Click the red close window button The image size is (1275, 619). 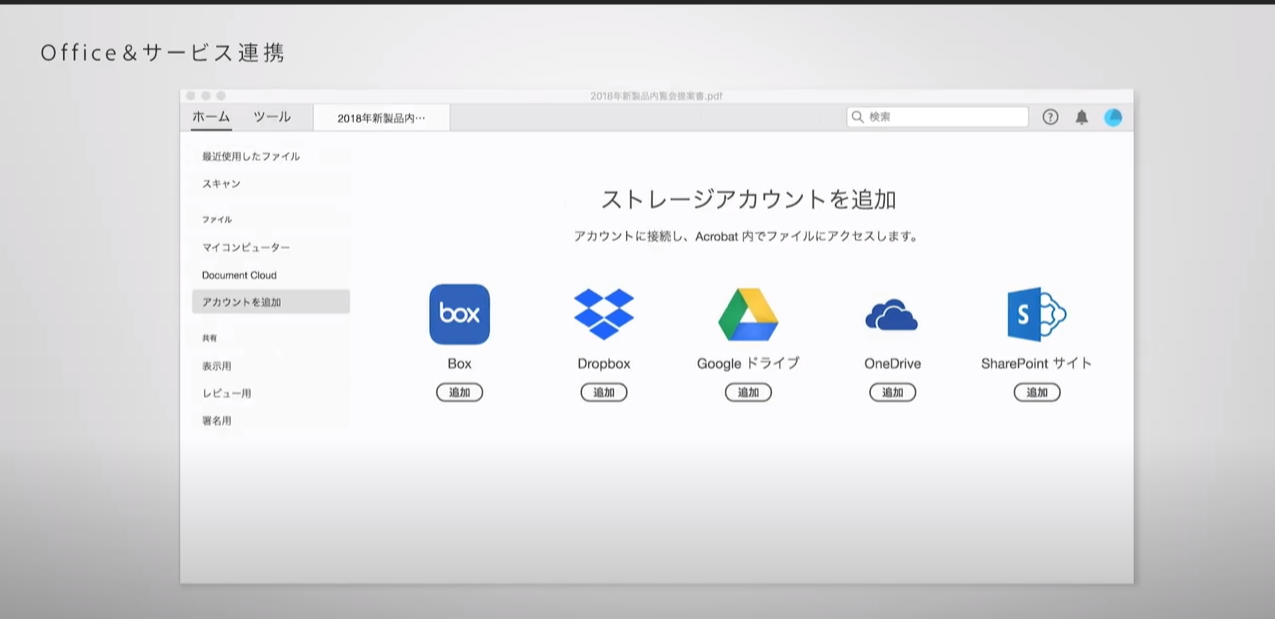pos(191,96)
